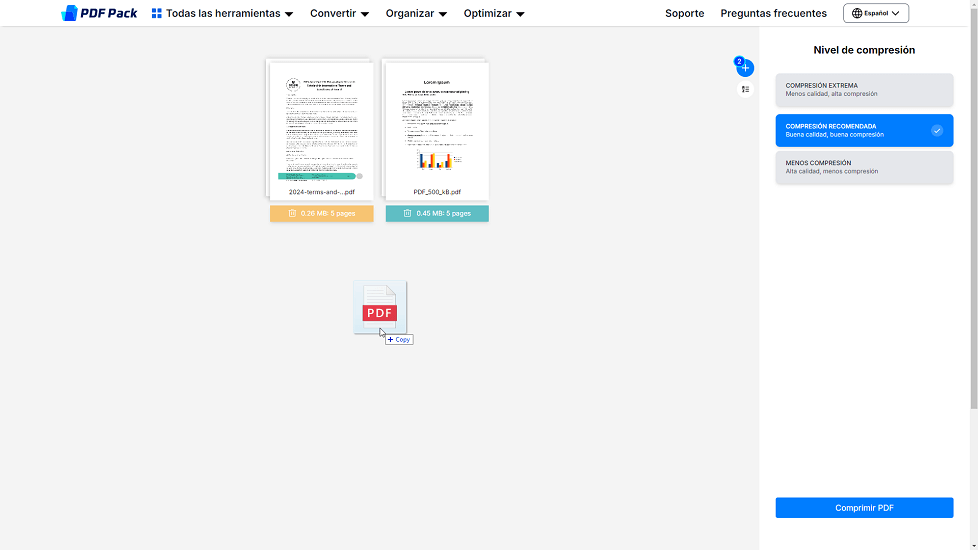Open Preguntas frecuentes link

click(x=773, y=14)
